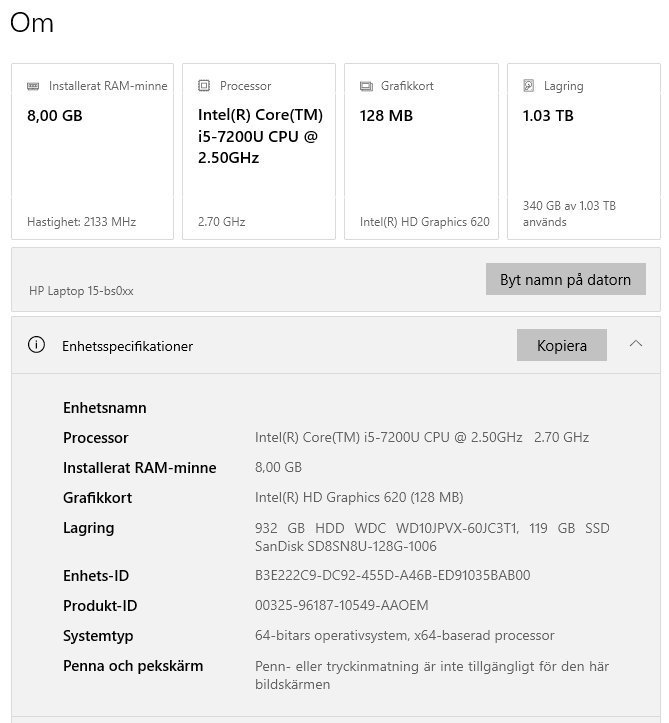Viewport: 669px width, 723px height.
Task: Click the RAM memory chip icon
Action: tap(34, 86)
